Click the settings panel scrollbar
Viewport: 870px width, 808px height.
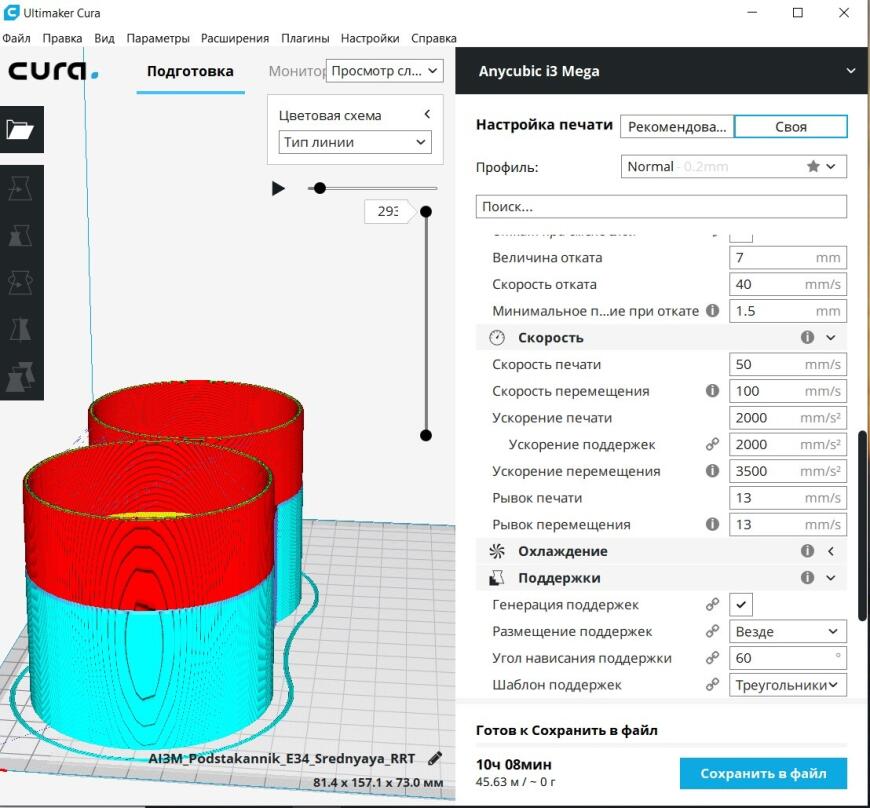click(862, 526)
